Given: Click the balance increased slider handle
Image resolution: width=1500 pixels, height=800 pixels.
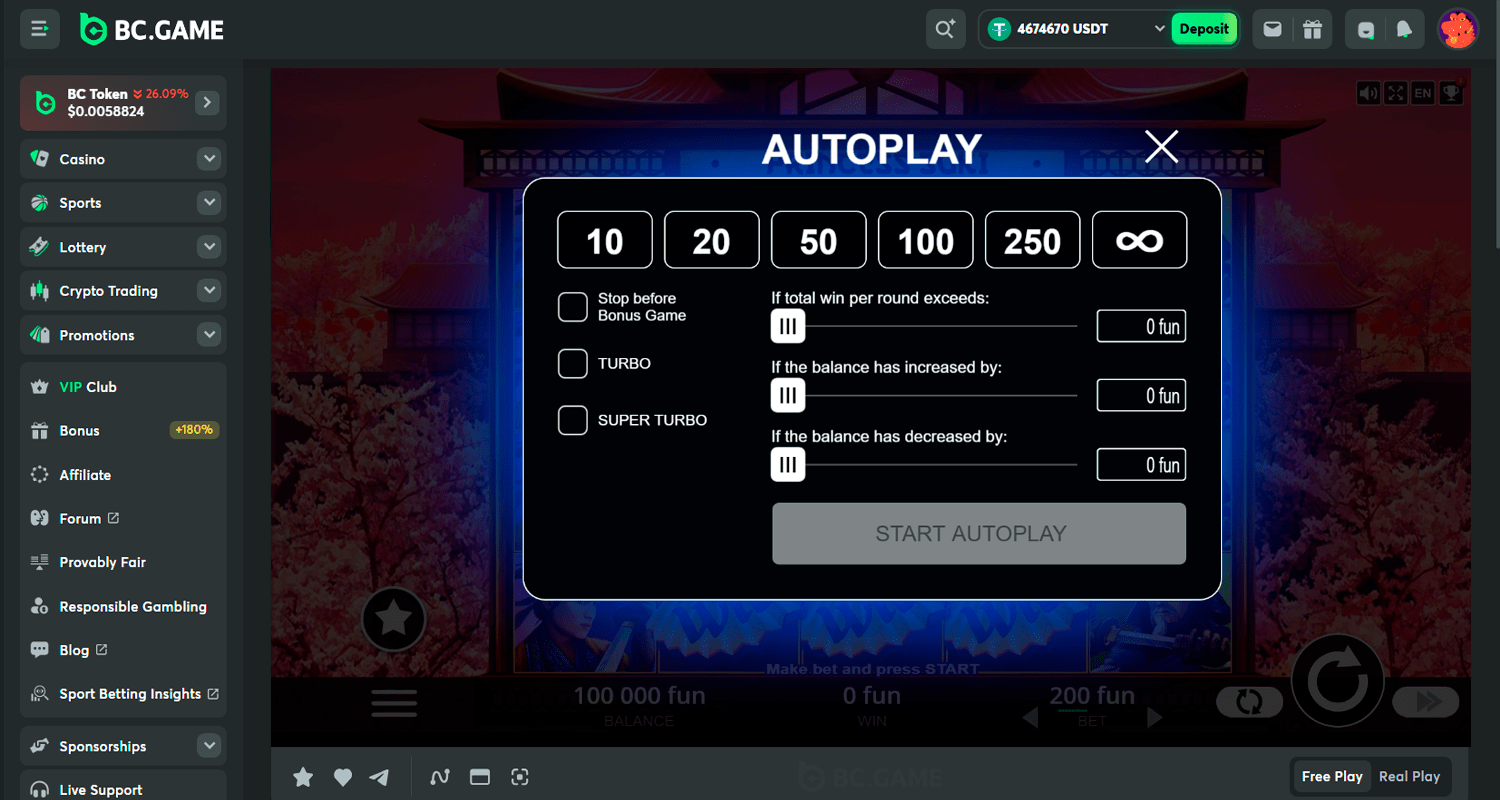Looking at the screenshot, I should pos(788,396).
